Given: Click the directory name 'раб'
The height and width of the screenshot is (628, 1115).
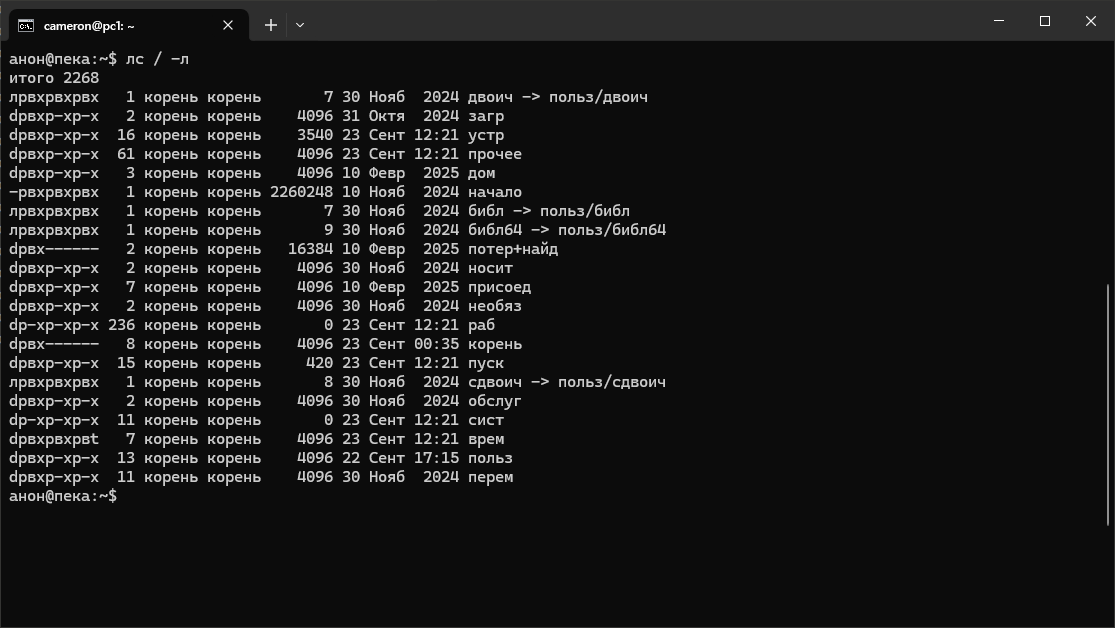Looking at the screenshot, I should [x=481, y=325].
